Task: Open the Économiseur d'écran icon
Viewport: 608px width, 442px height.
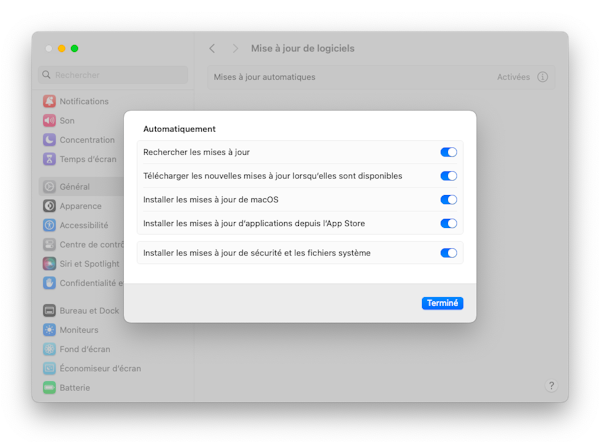Action: [x=49, y=368]
